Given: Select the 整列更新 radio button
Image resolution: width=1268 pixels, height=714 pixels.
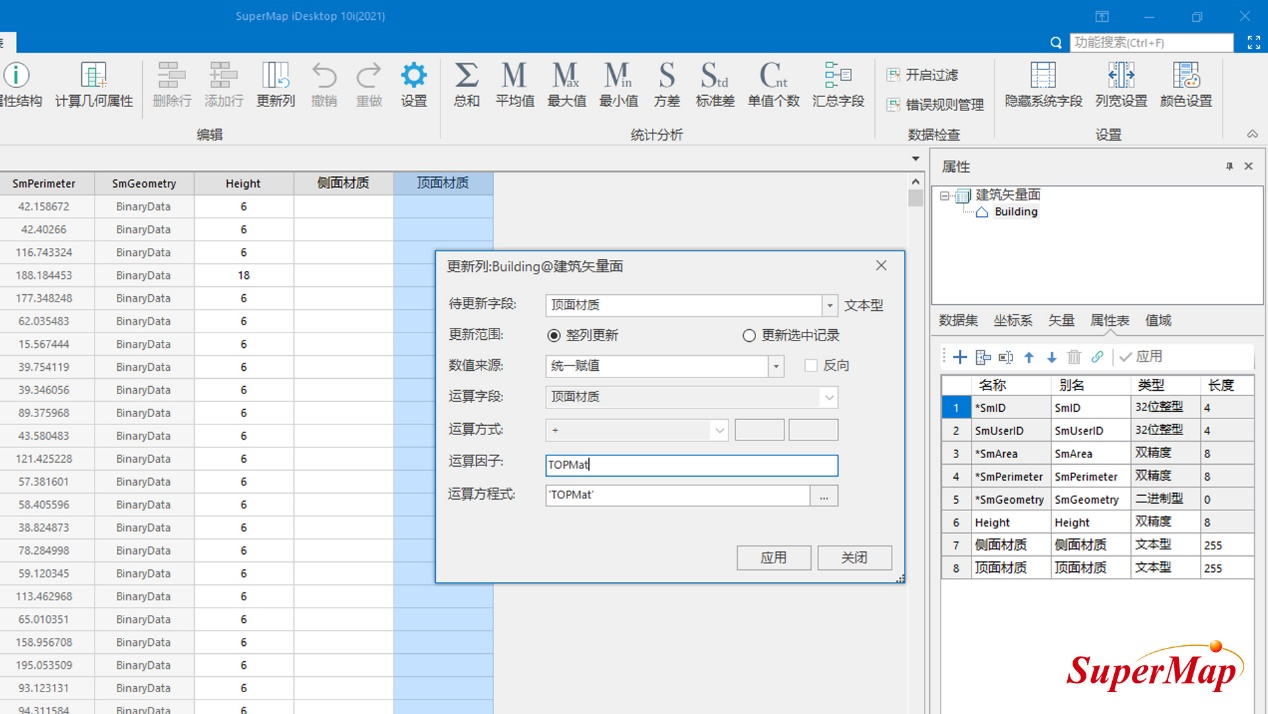Looking at the screenshot, I should click(554, 336).
